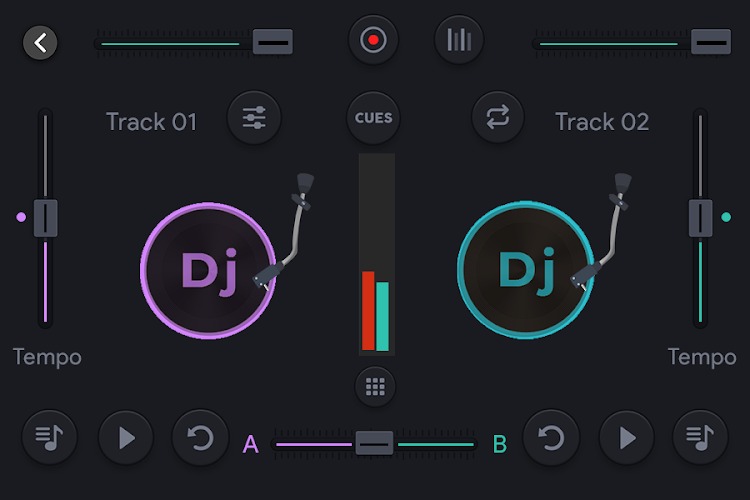This screenshot has width=750, height=500.
Task: Click the purple A crossfader label
Action: (x=251, y=444)
